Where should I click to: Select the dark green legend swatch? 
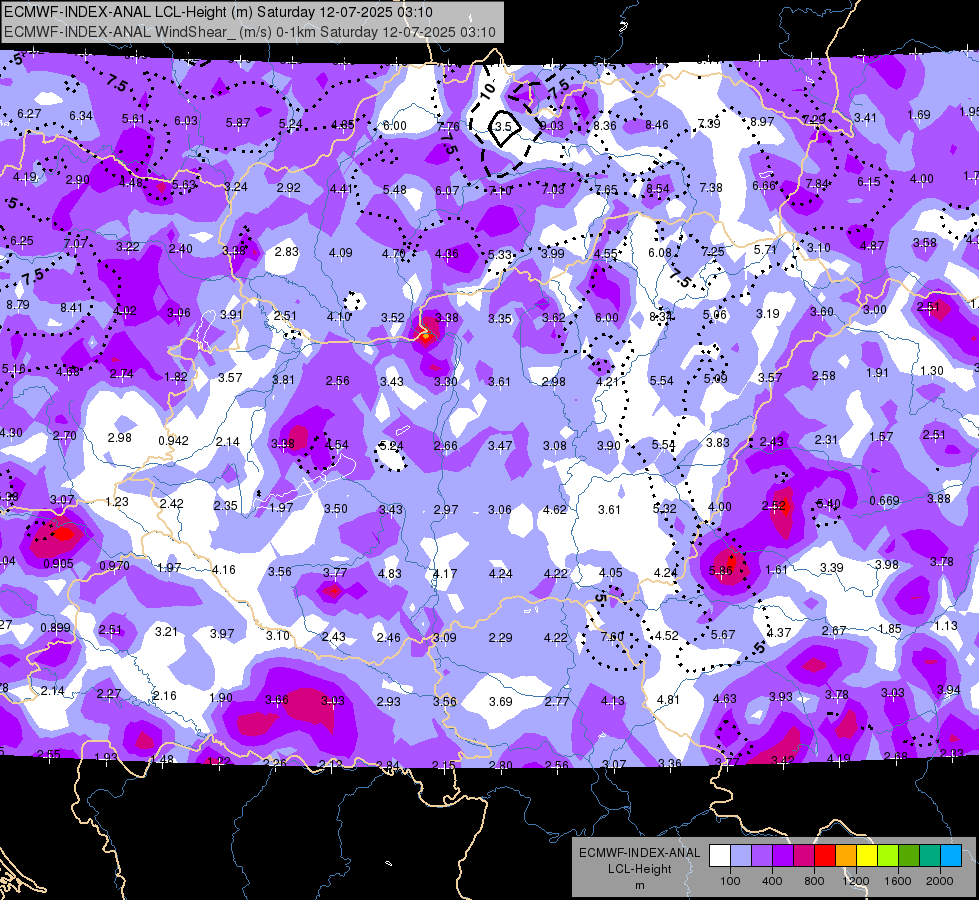tap(908, 855)
